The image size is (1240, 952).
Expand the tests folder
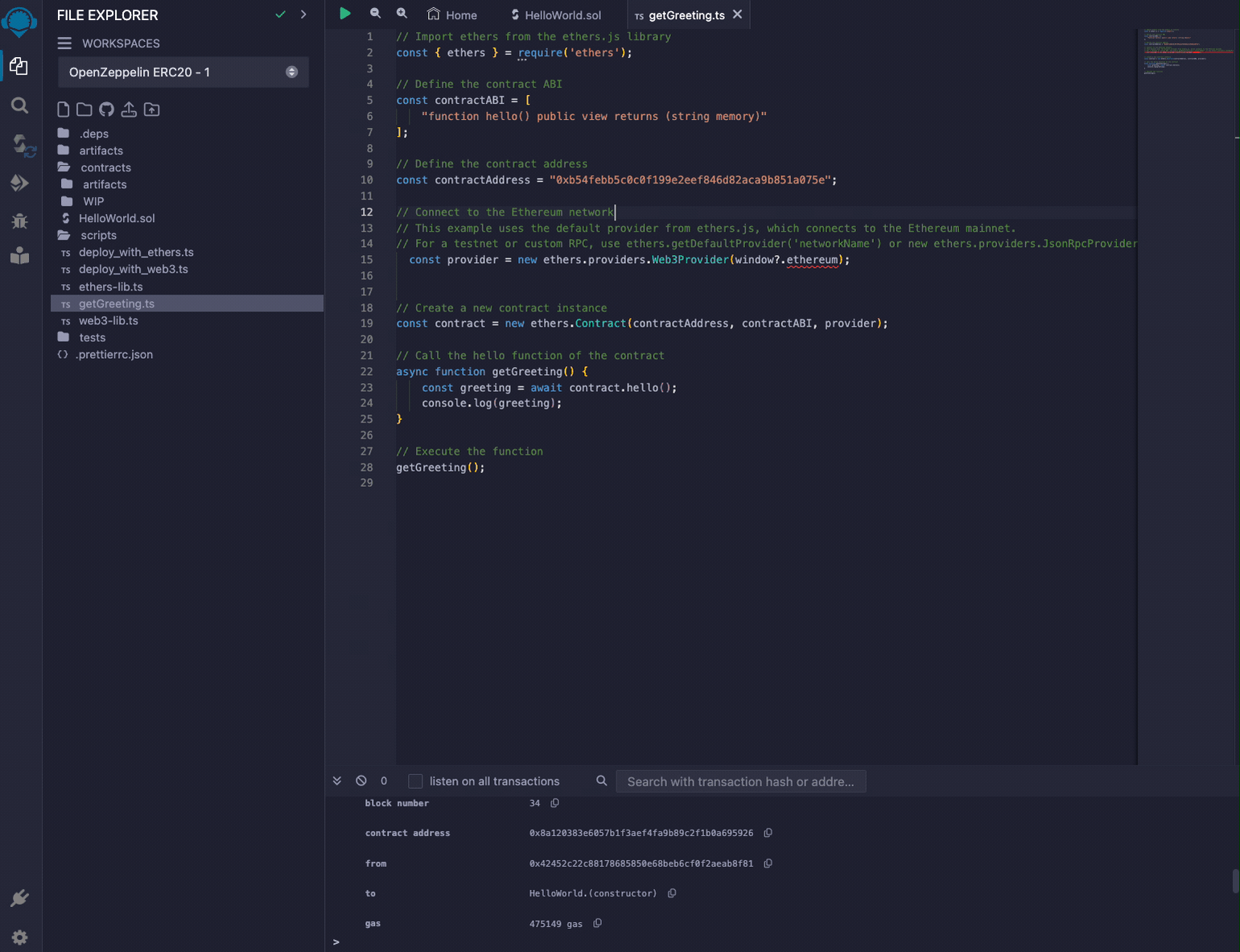coord(92,337)
